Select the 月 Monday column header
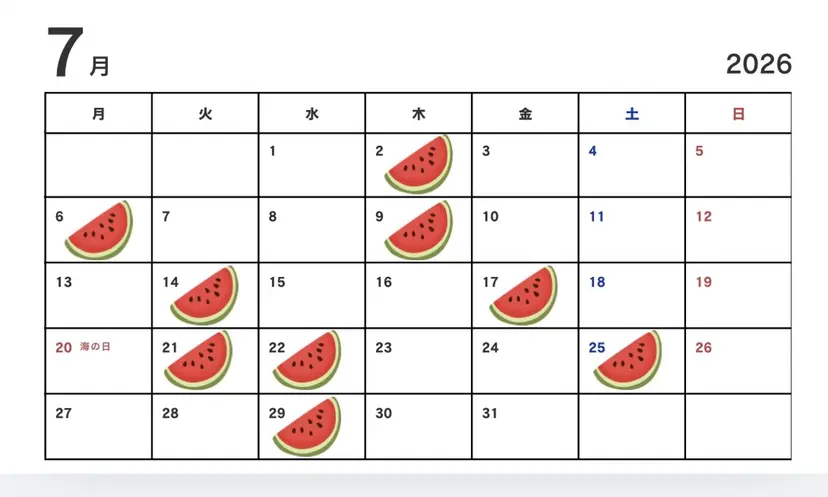 (98, 114)
